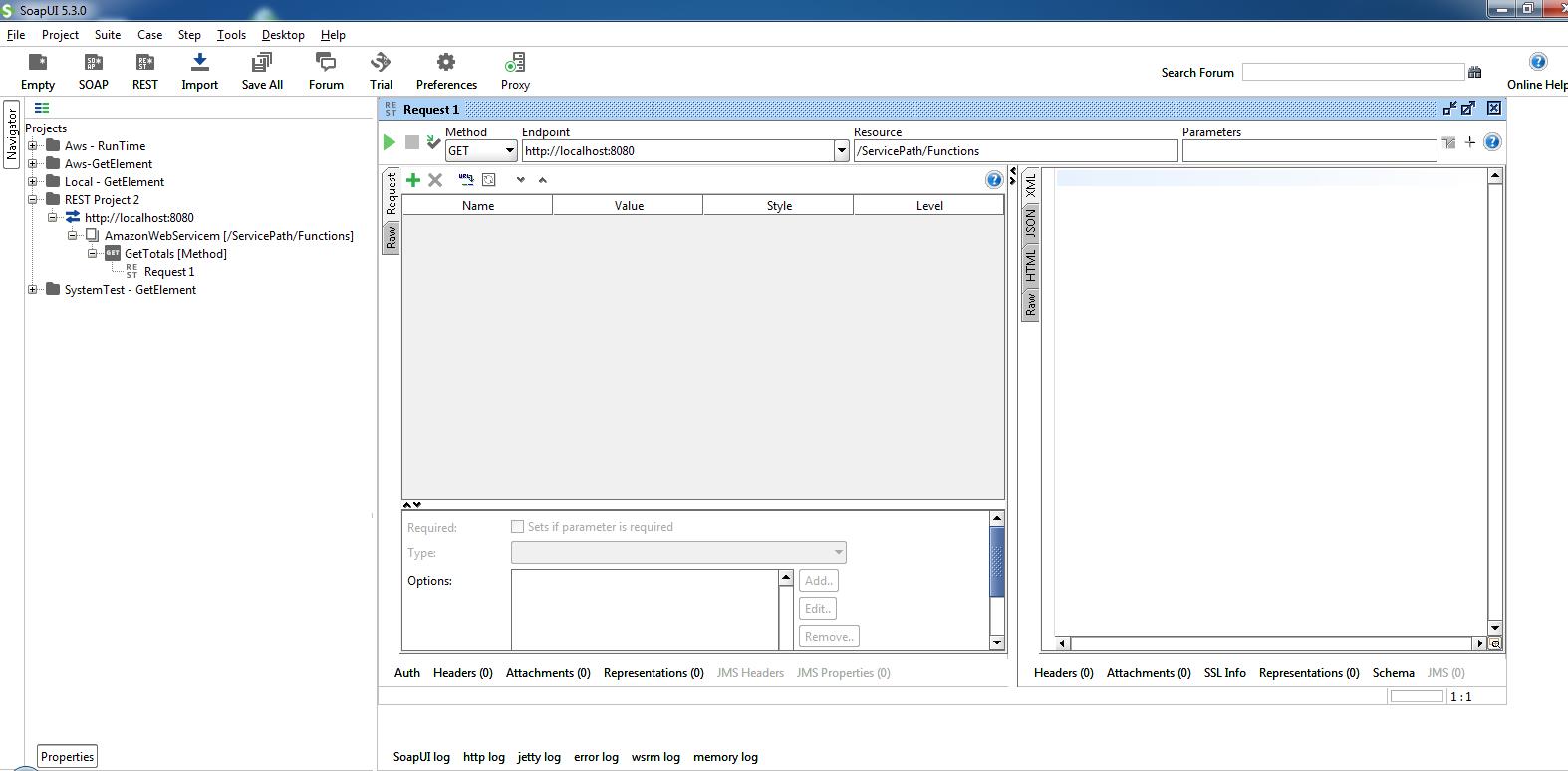Image resolution: width=1568 pixels, height=771 pixels.
Task: Click the stop request square icon
Action: [x=411, y=142]
